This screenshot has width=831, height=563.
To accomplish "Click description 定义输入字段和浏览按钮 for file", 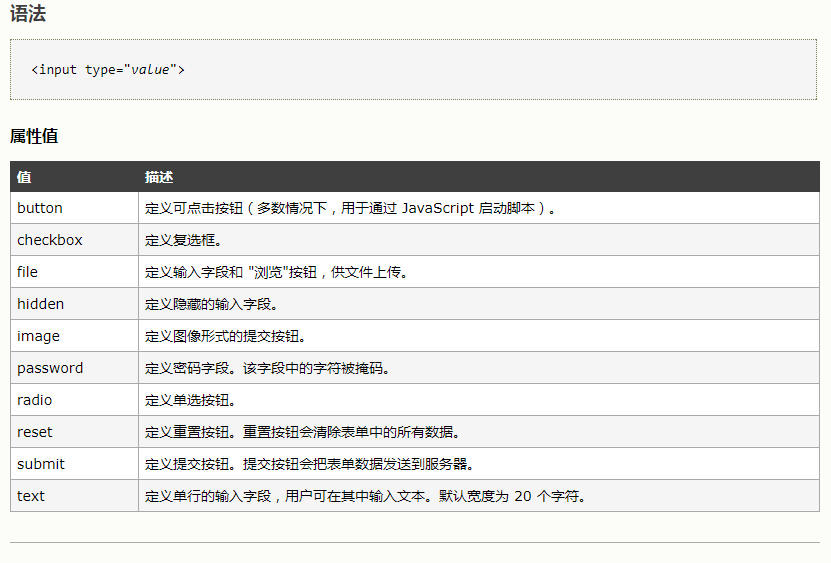I will pyautogui.click(x=276, y=272).
